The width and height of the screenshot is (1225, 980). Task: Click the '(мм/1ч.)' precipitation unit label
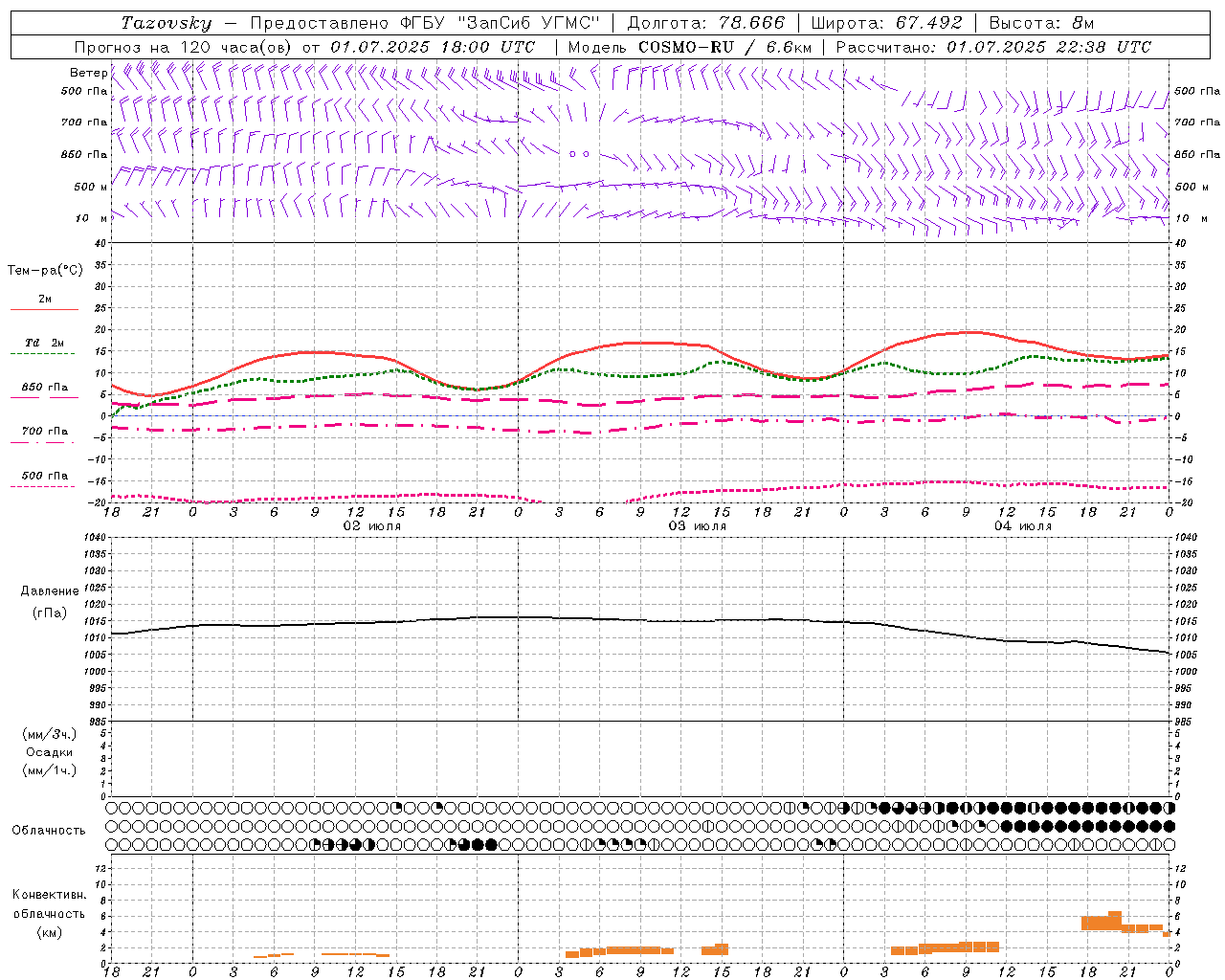tap(50, 770)
